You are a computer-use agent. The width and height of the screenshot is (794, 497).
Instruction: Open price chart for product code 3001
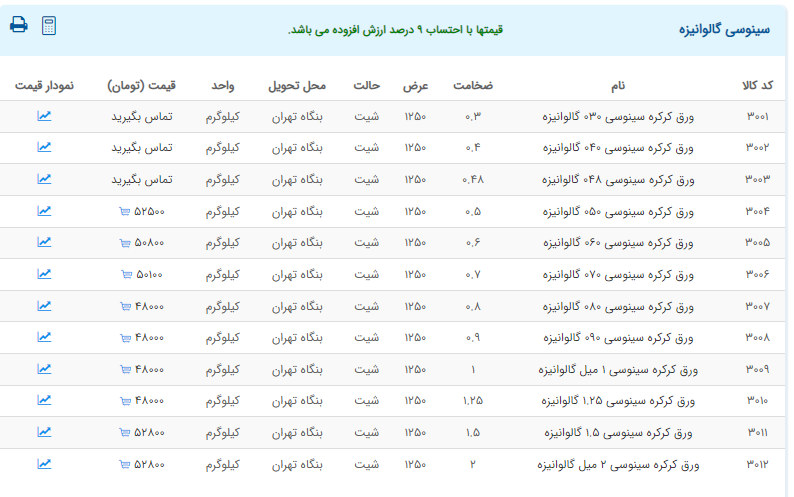click(x=44, y=116)
